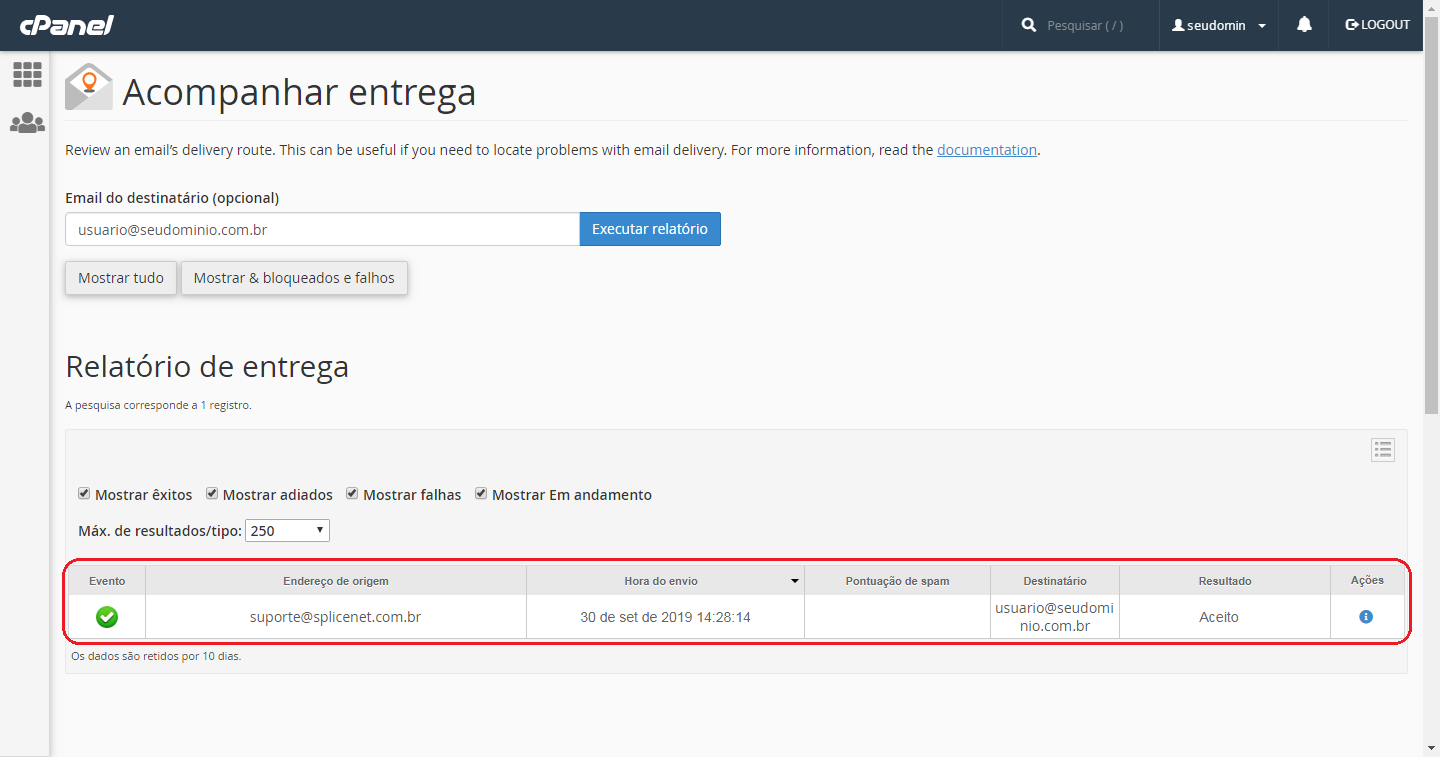Sort by Pontuação de spam column header

click(897, 581)
